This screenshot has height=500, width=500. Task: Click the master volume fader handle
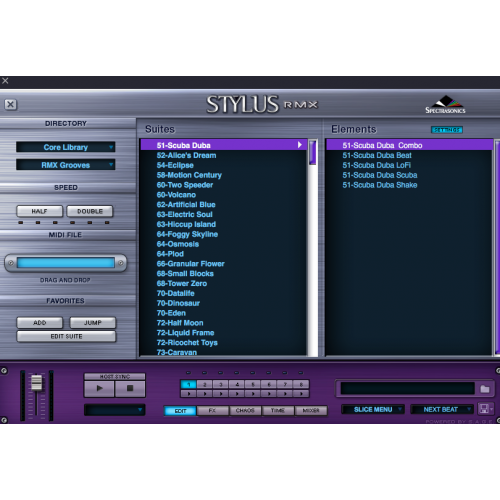[x=36, y=383]
